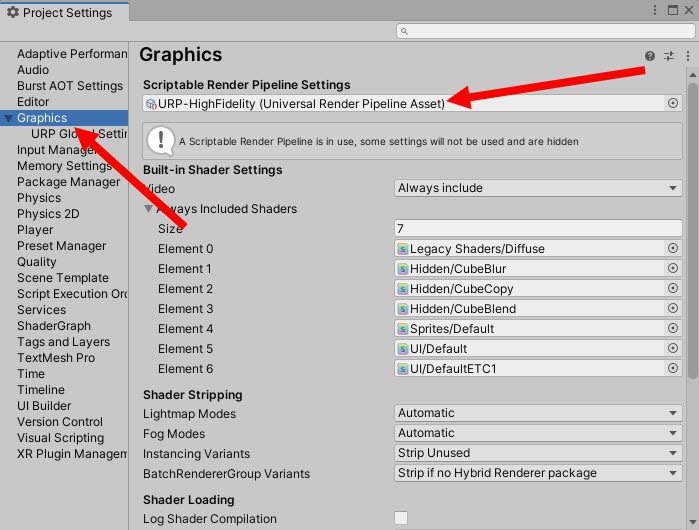
Task: Open Visual Scripting category
Action: click(x=60, y=438)
